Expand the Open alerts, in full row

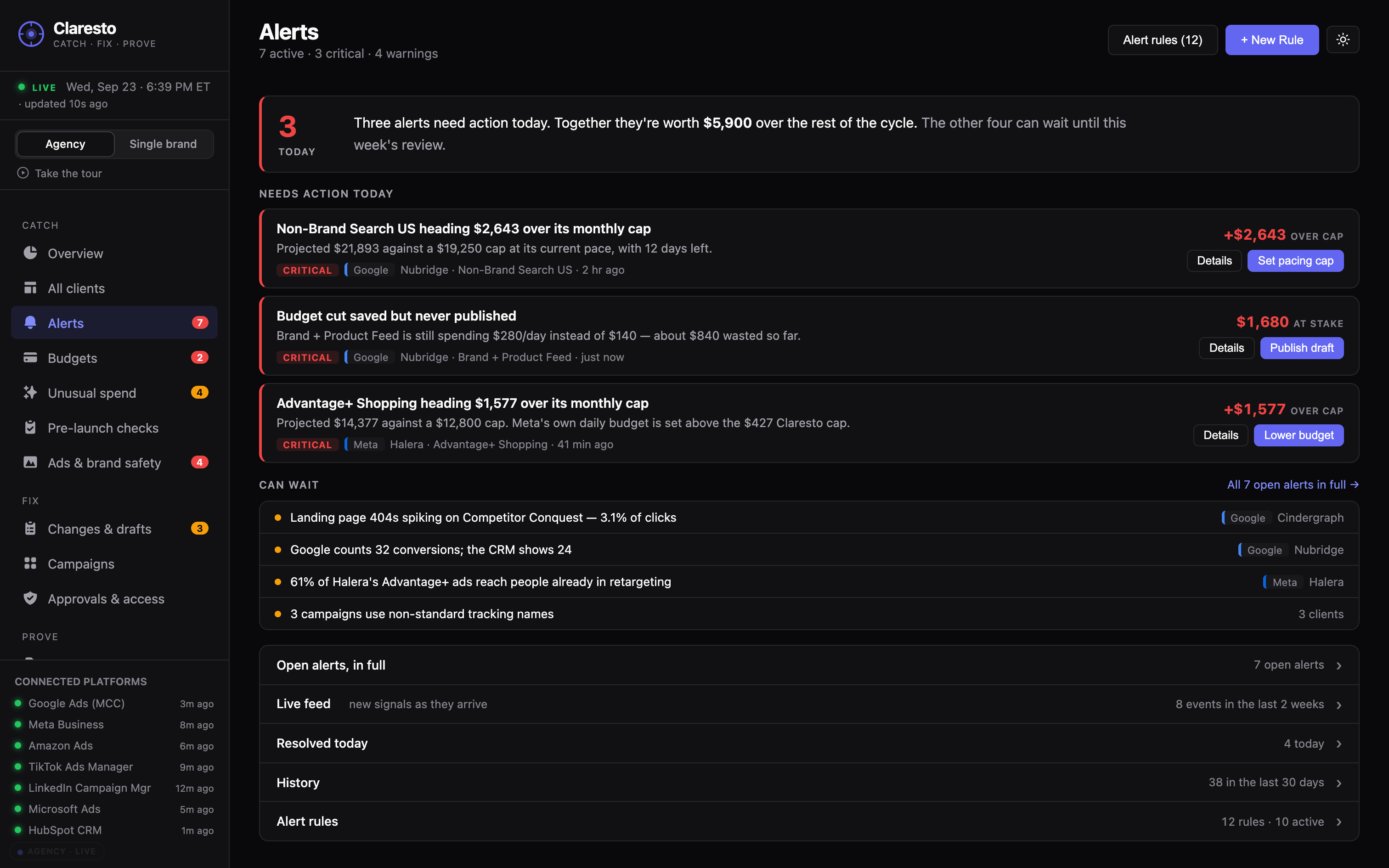(809, 665)
